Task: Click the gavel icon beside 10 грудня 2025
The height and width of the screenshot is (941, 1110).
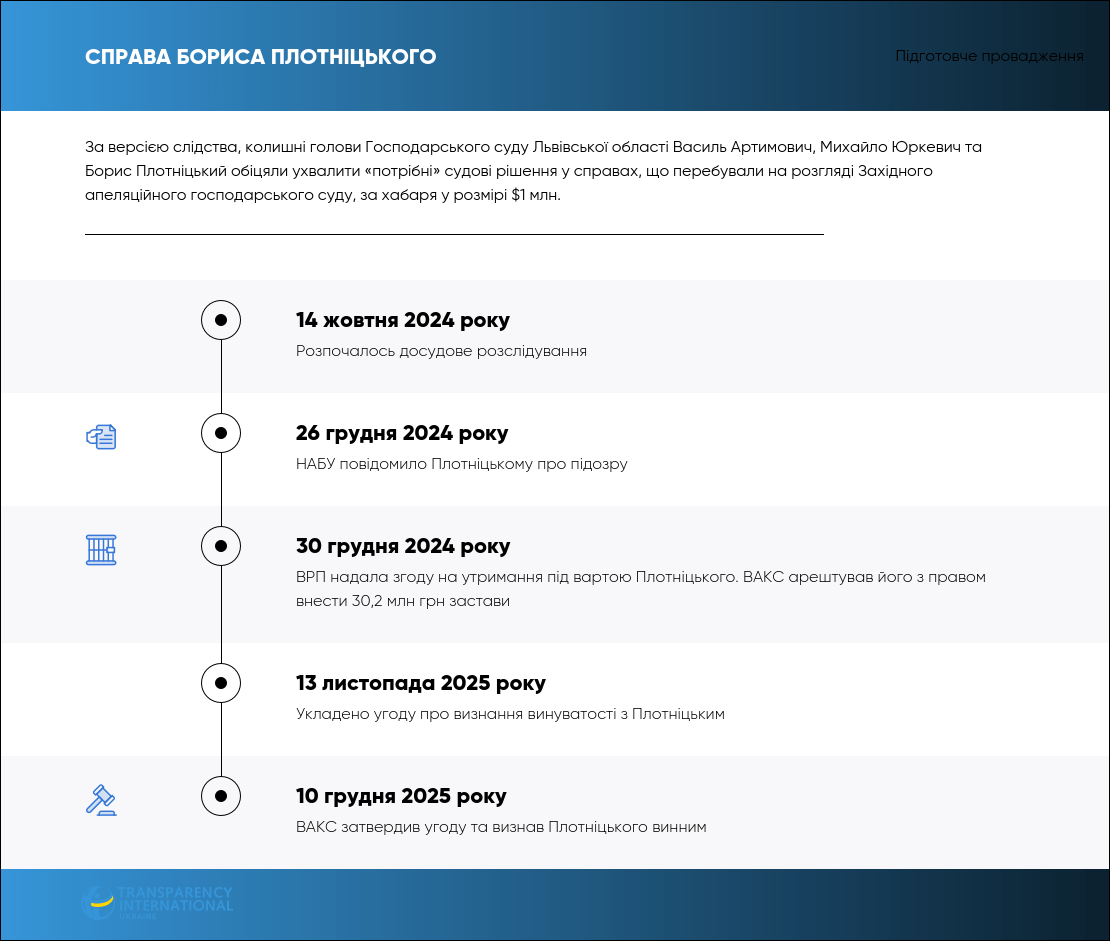Action: point(101,800)
